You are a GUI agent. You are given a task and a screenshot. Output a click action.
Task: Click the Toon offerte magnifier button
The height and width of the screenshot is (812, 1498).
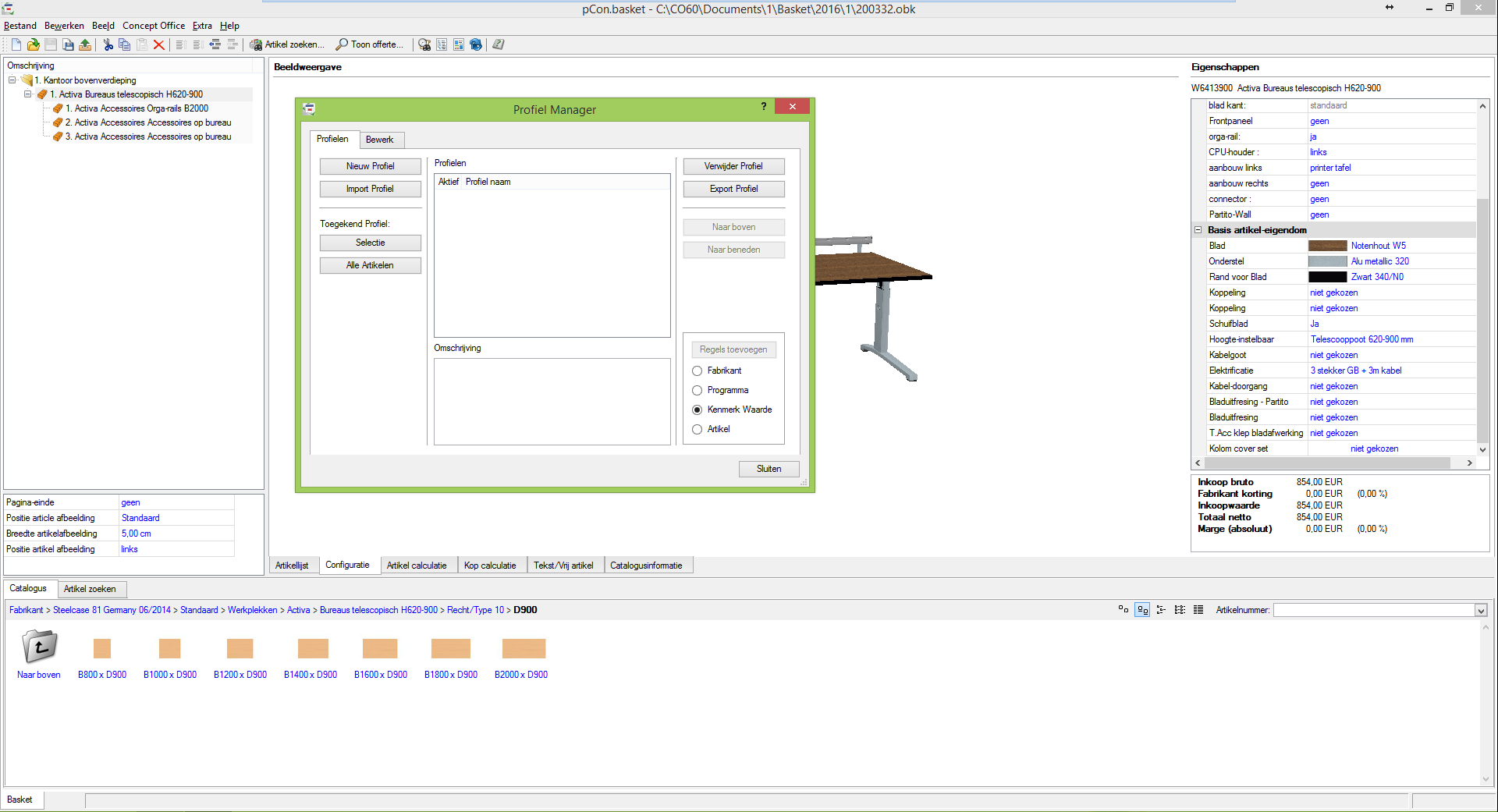click(x=369, y=44)
